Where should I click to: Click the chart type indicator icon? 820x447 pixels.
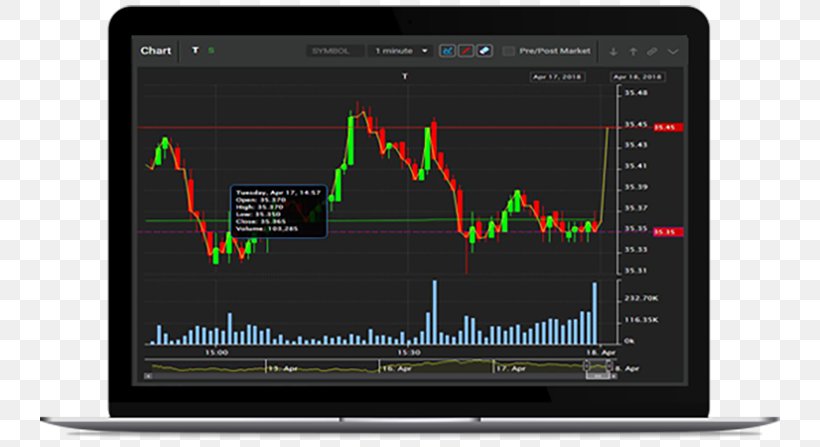447,51
